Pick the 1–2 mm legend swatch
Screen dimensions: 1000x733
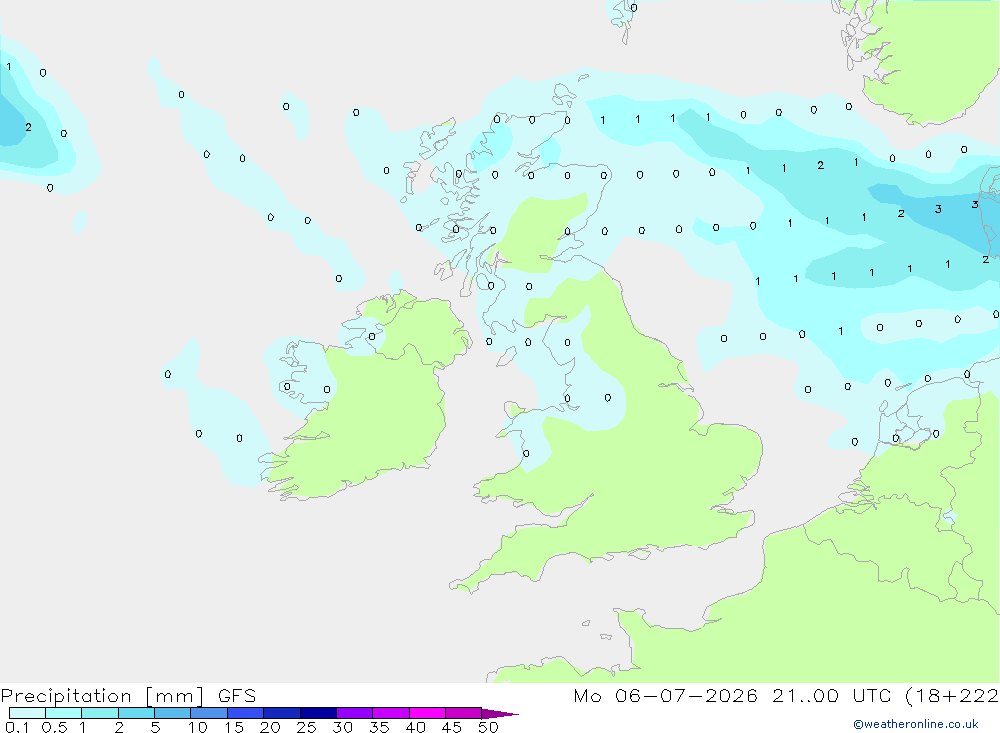100,713
